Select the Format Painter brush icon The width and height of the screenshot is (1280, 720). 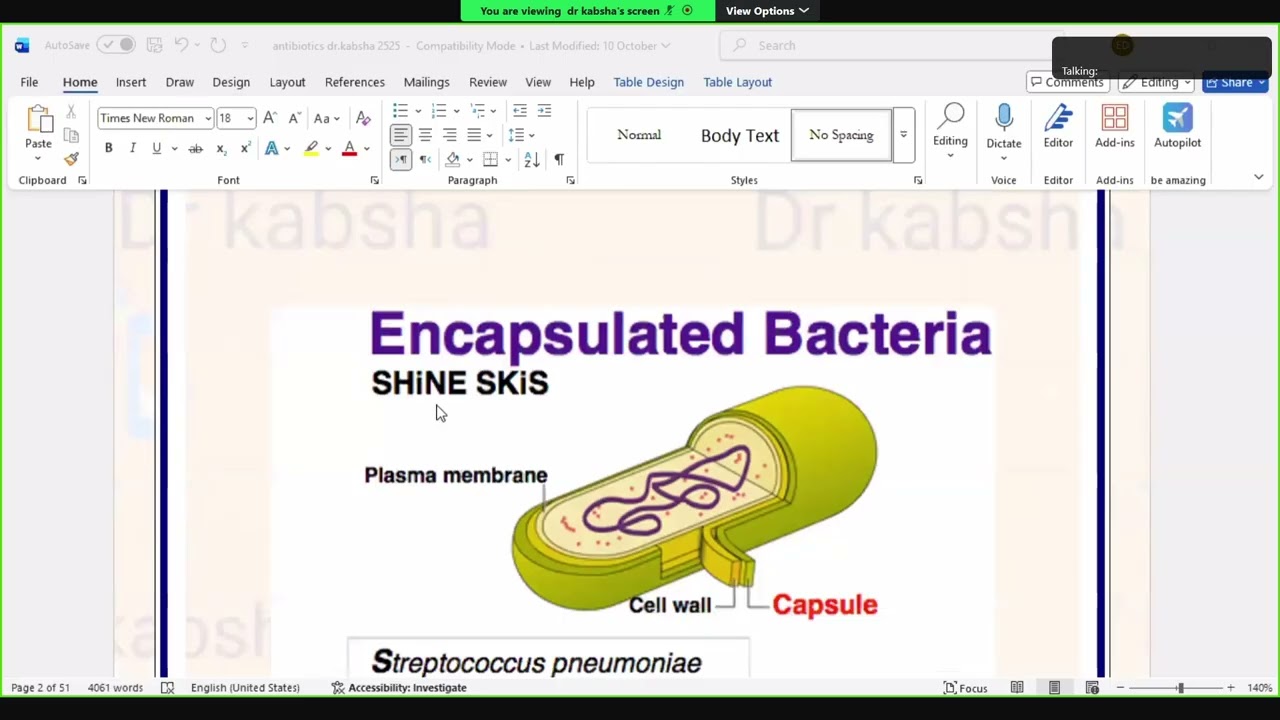pyautogui.click(x=71, y=159)
